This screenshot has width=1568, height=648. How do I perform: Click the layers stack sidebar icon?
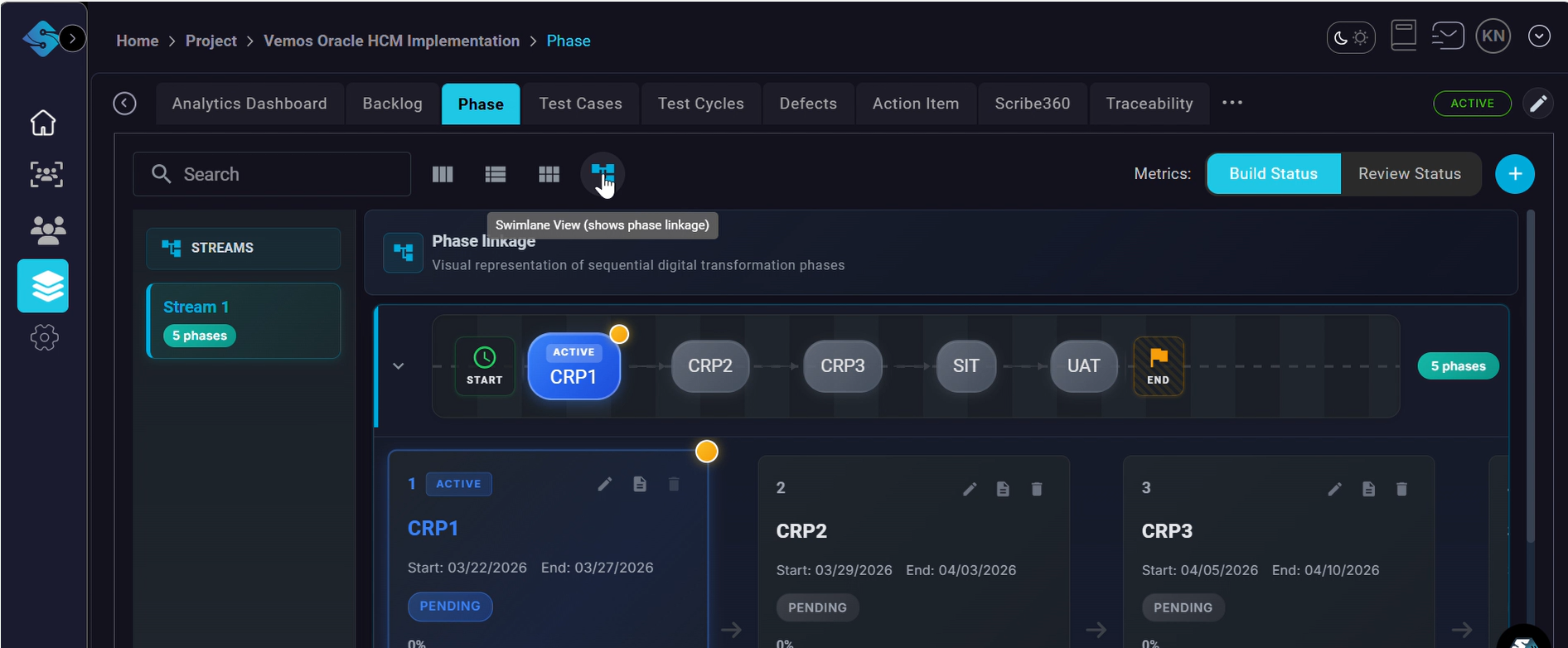coord(43,286)
